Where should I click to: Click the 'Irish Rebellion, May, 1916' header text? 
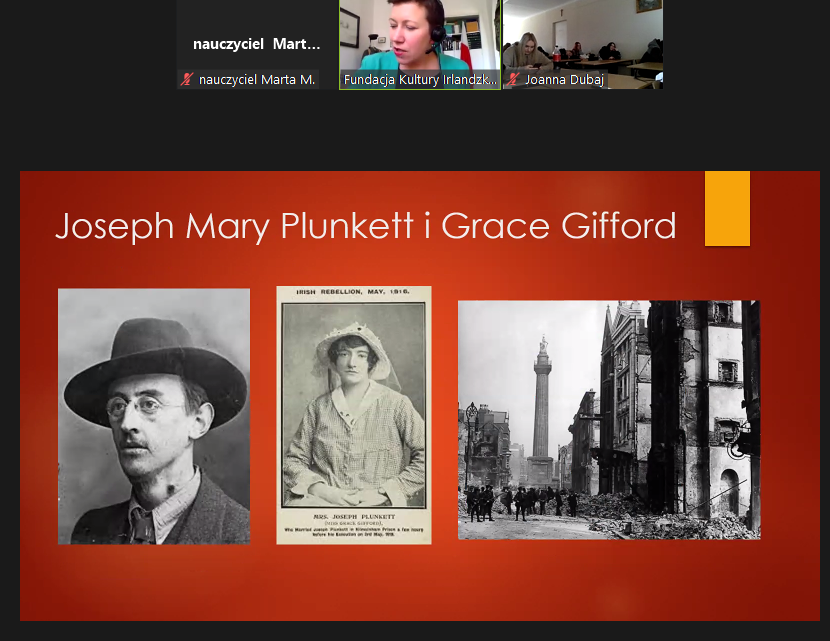click(x=354, y=293)
